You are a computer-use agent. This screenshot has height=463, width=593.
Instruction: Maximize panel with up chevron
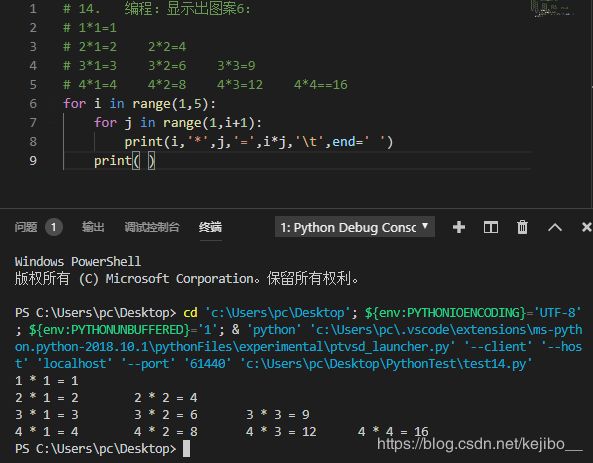pyautogui.click(x=555, y=227)
